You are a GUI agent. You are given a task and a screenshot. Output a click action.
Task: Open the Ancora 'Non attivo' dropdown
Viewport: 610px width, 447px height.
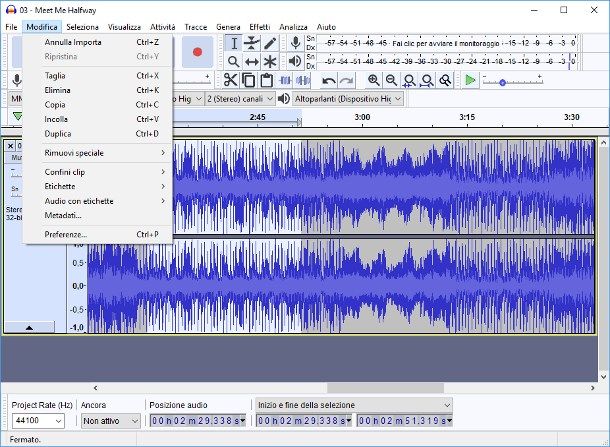point(110,421)
